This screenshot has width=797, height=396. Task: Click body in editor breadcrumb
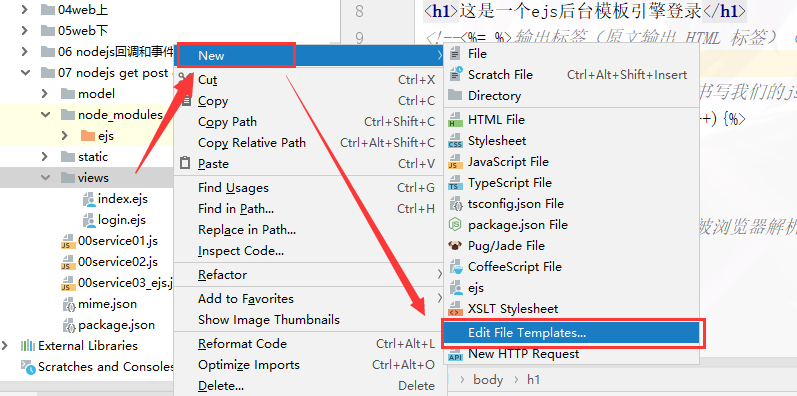488,380
